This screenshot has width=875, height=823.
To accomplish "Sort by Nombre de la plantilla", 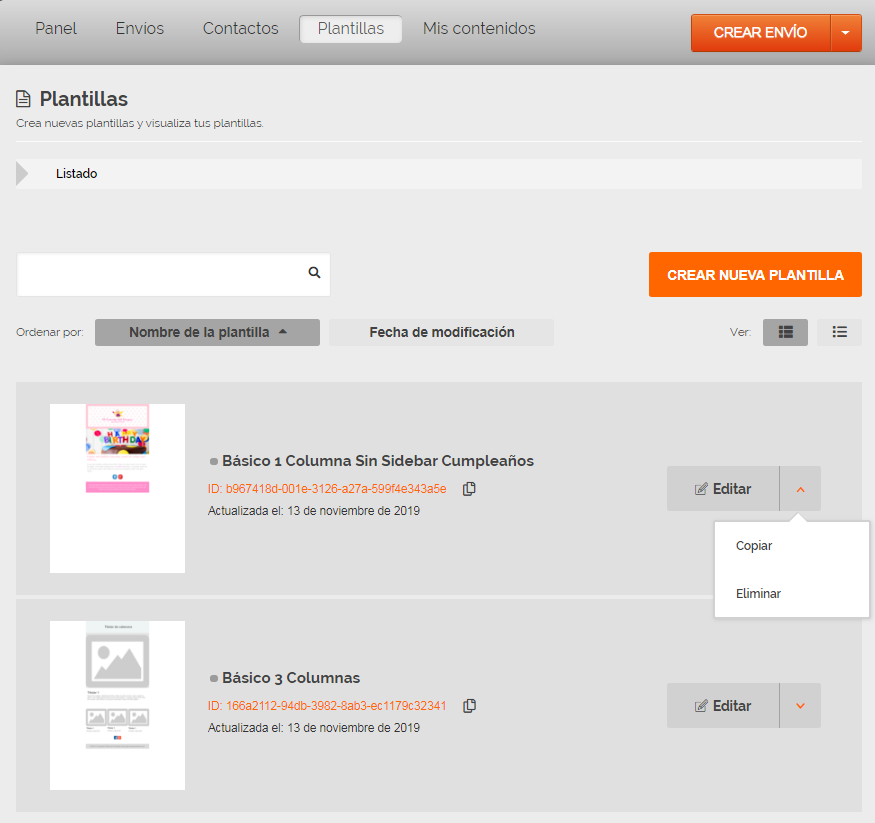I will [207, 332].
